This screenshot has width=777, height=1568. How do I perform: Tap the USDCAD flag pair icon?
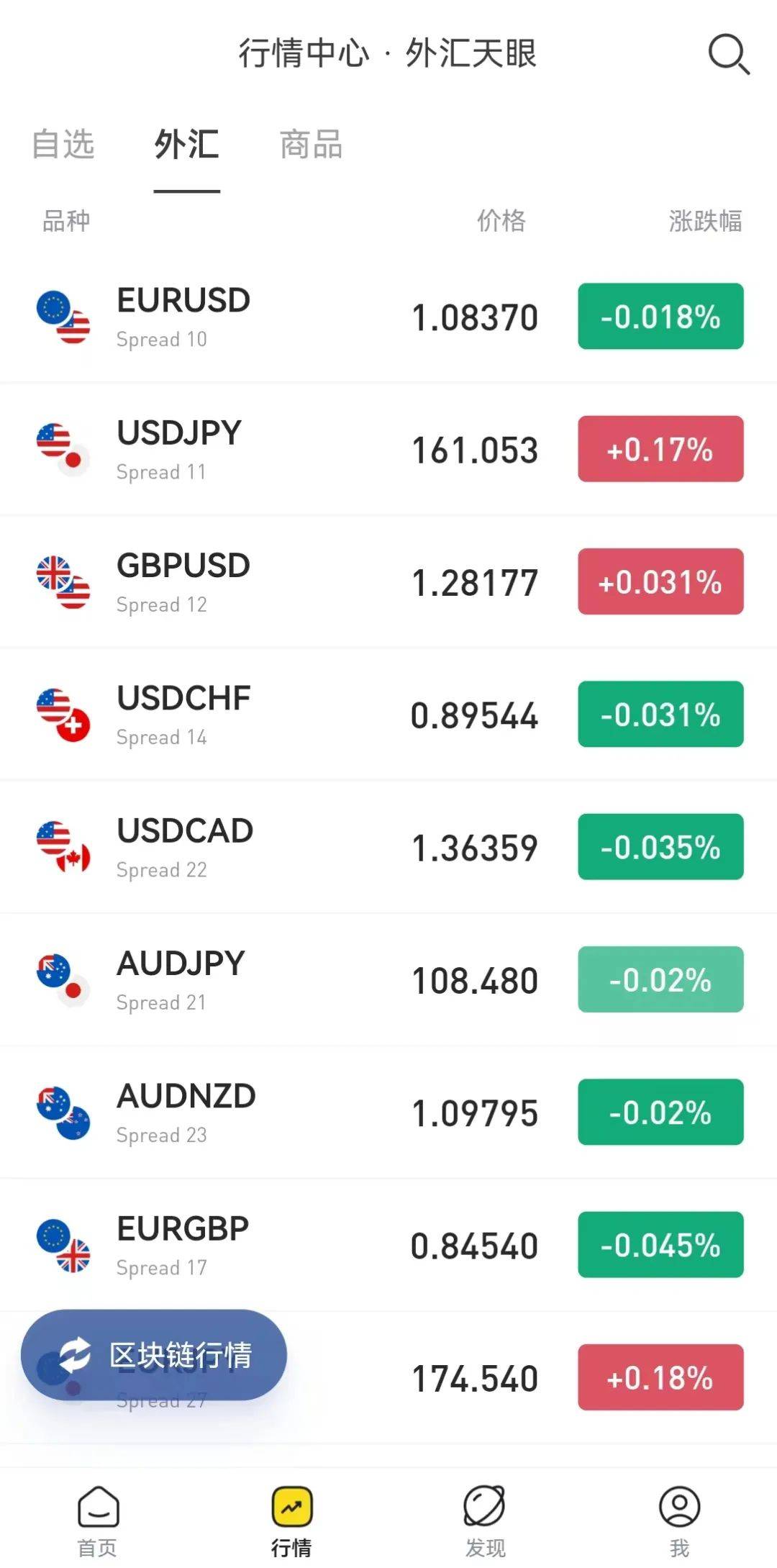pos(63,848)
